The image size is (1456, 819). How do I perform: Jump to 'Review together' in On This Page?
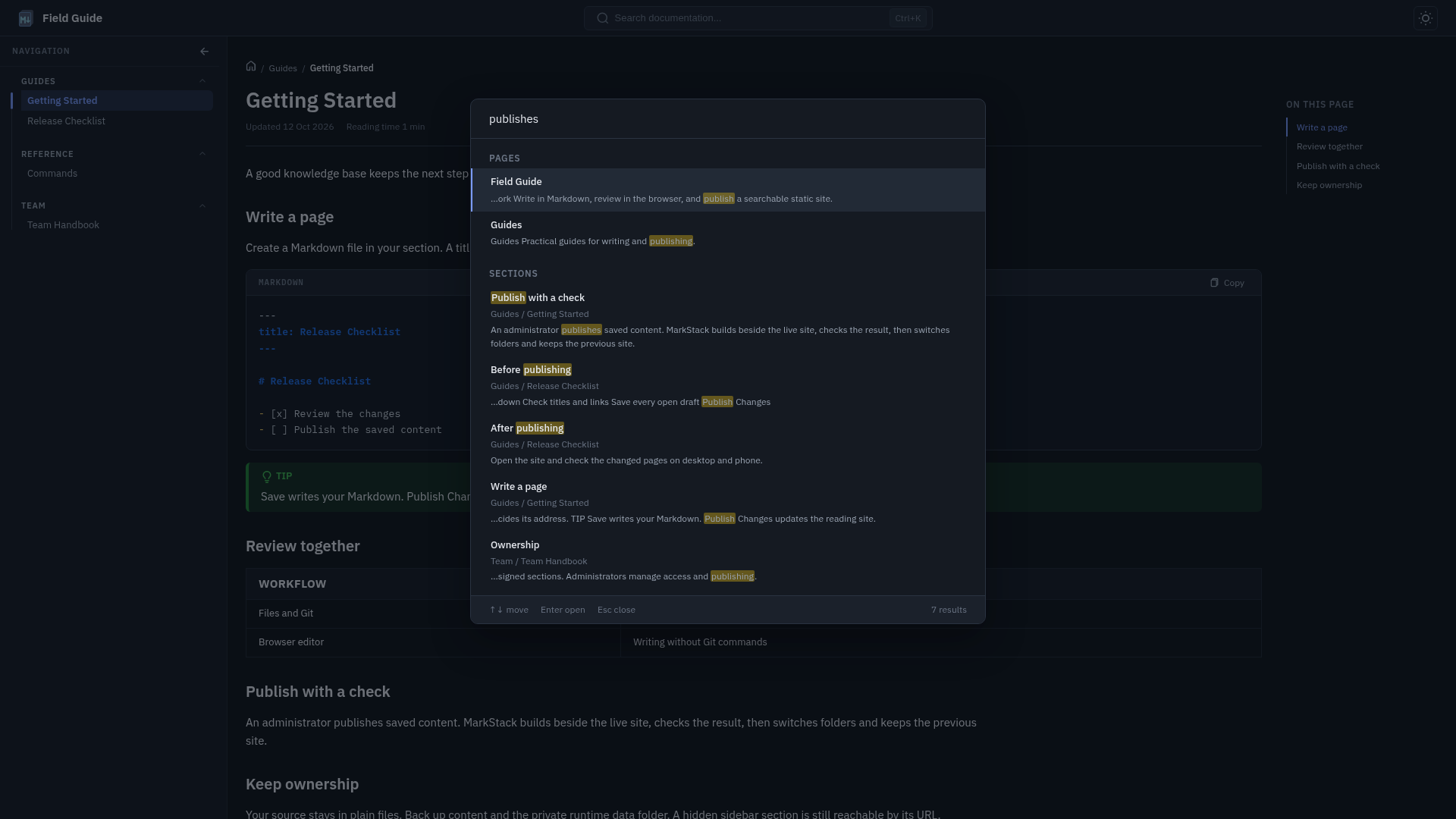coord(1329,146)
